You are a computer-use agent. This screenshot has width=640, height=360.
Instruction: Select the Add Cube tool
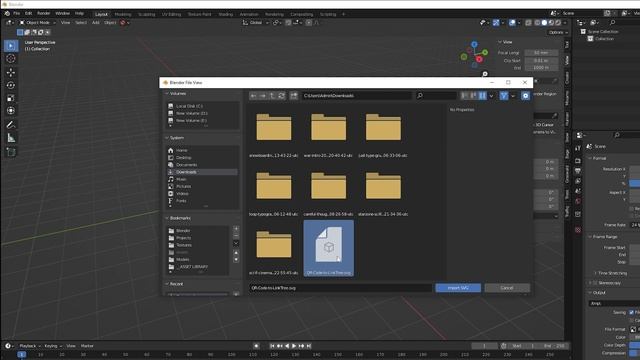[11, 152]
